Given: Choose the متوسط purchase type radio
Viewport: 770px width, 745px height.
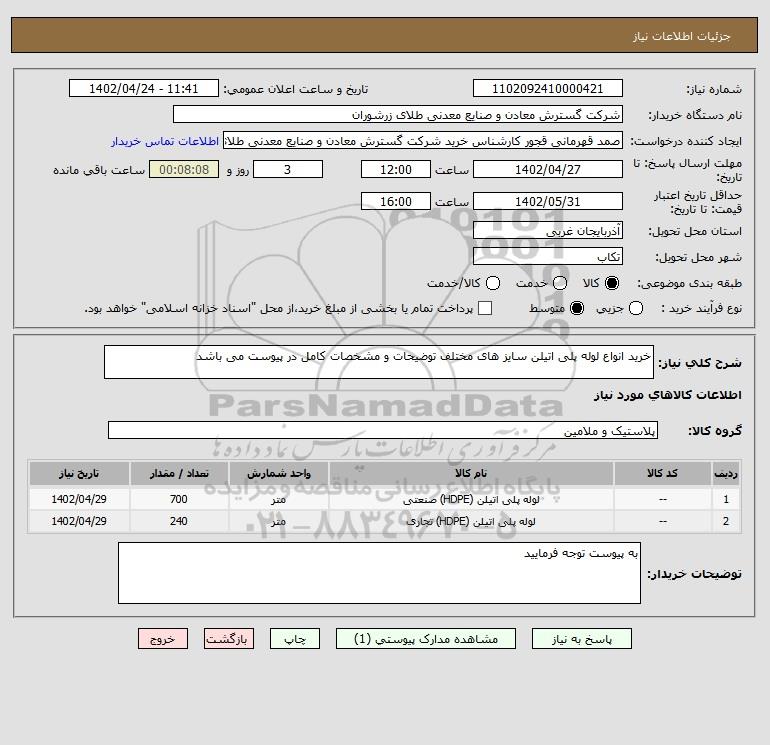Looking at the screenshot, I should (x=577, y=308).
